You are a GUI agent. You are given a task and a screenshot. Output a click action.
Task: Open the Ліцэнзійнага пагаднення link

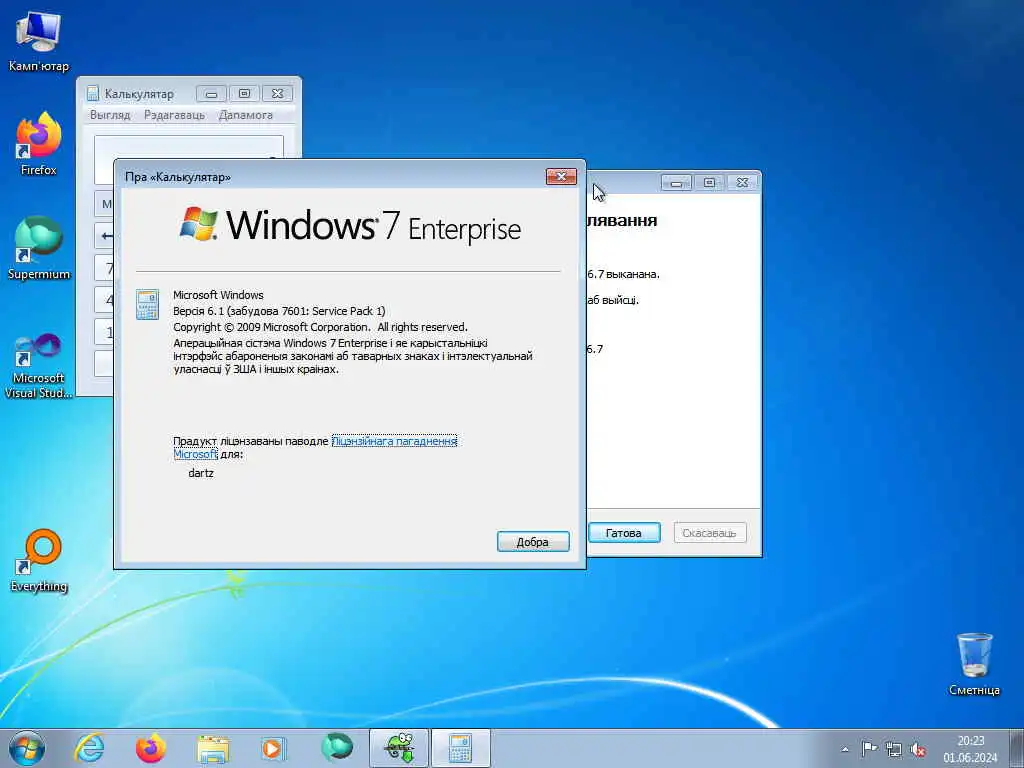[x=394, y=441]
